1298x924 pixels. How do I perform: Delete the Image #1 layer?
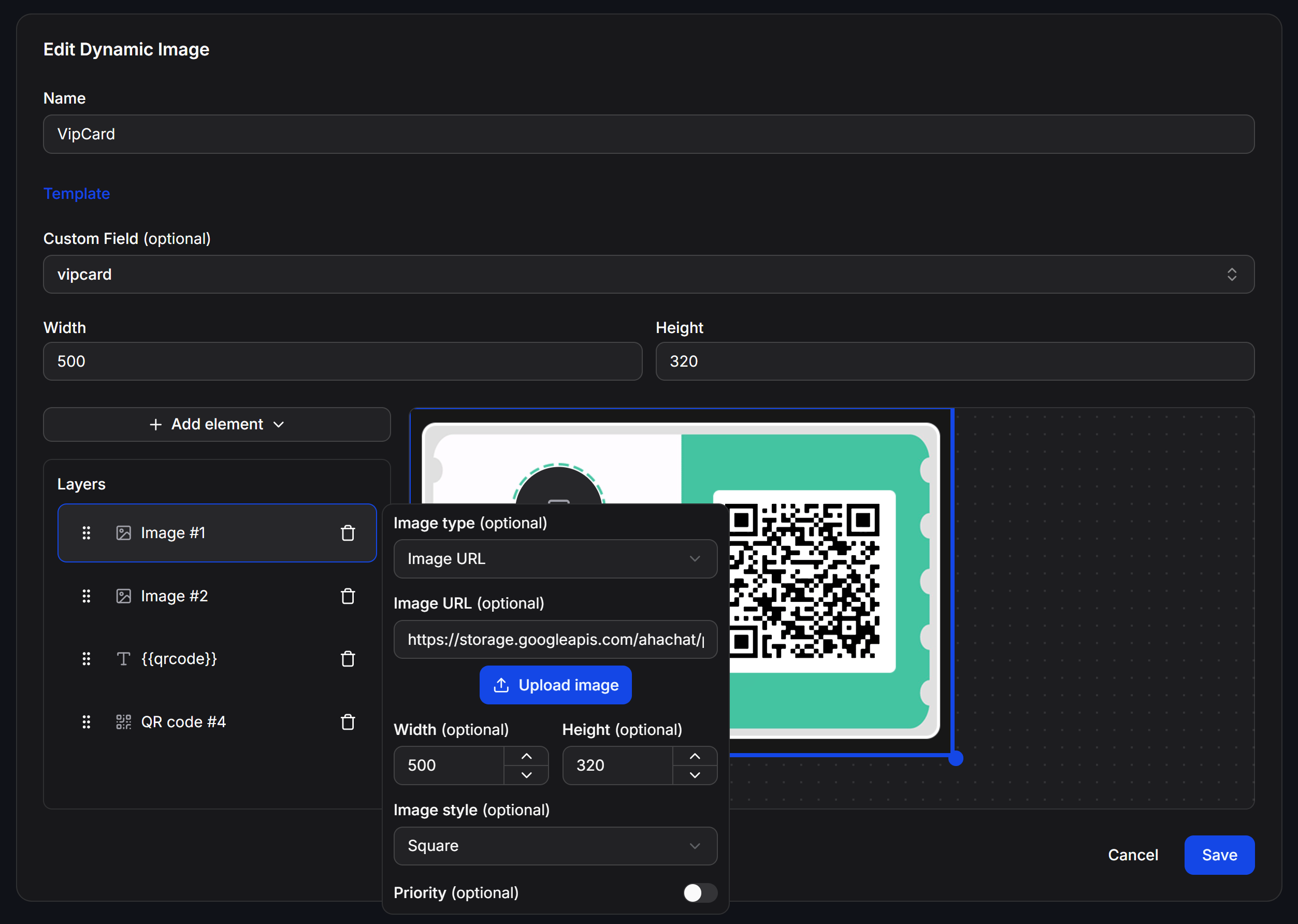348,533
